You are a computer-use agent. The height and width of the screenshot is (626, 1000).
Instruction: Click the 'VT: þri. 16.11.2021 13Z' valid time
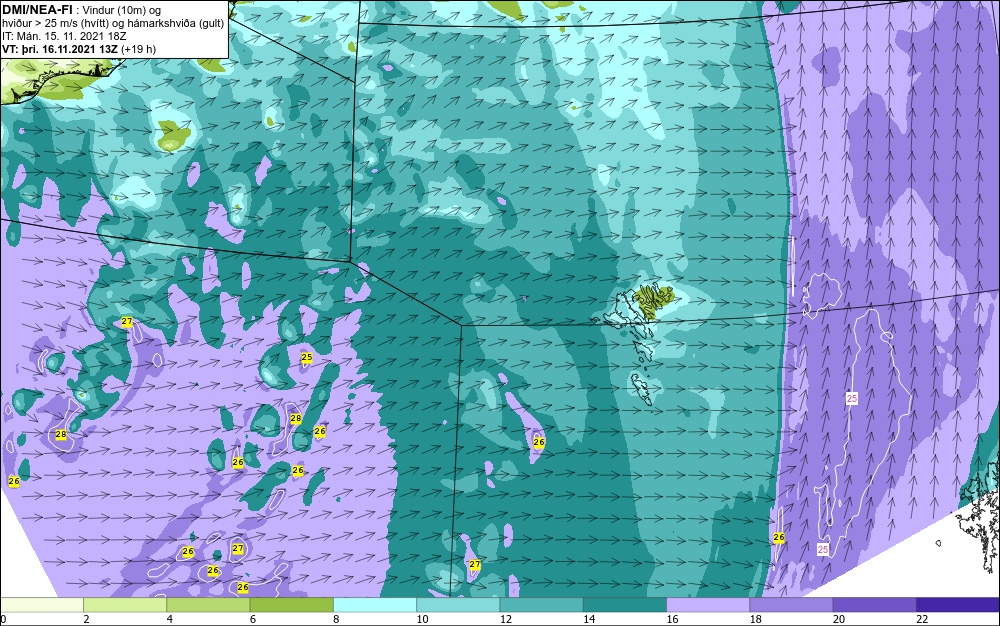[60, 49]
